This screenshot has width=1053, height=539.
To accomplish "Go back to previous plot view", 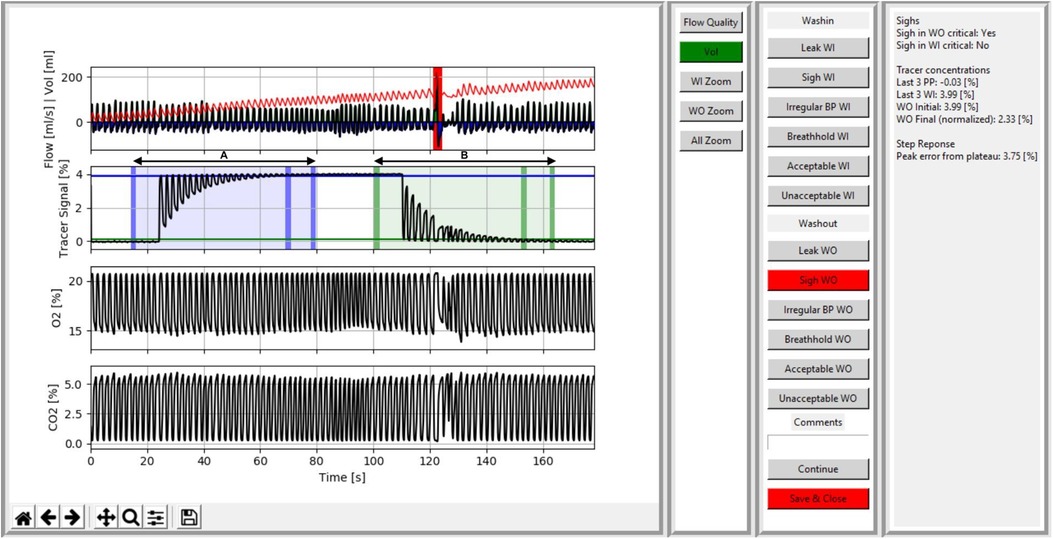I will [48, 518].
